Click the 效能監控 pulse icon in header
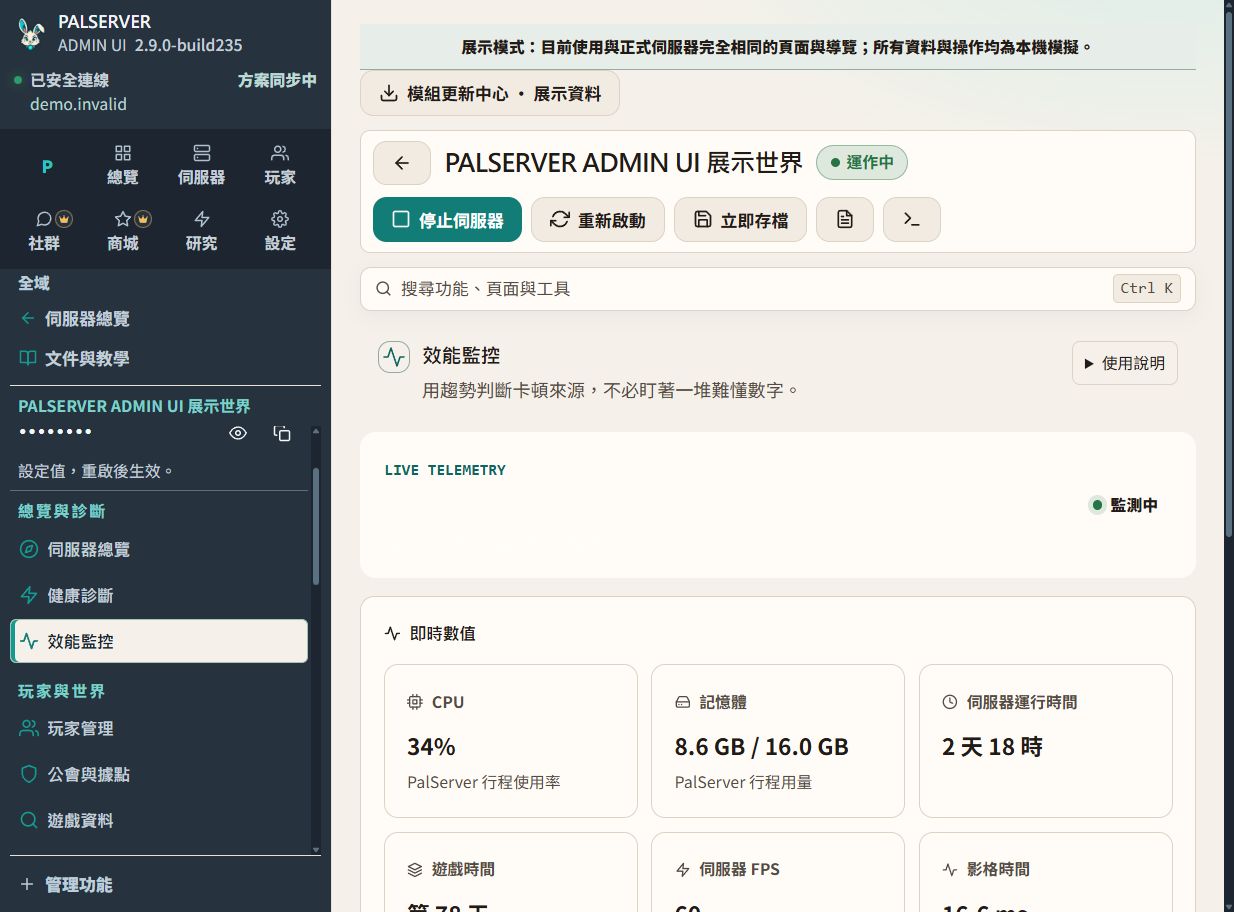1234x912 pixels. [x=394, y=357]
